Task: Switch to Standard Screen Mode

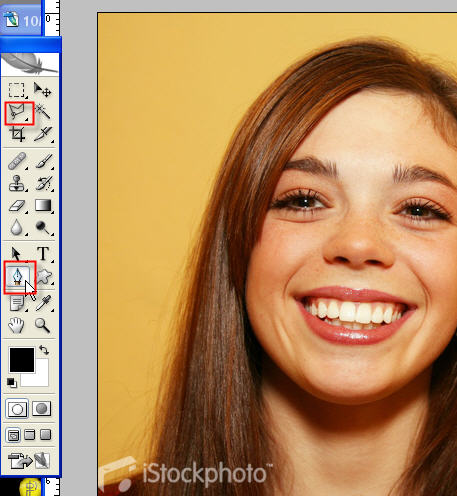Action: [x=13, y=435]
